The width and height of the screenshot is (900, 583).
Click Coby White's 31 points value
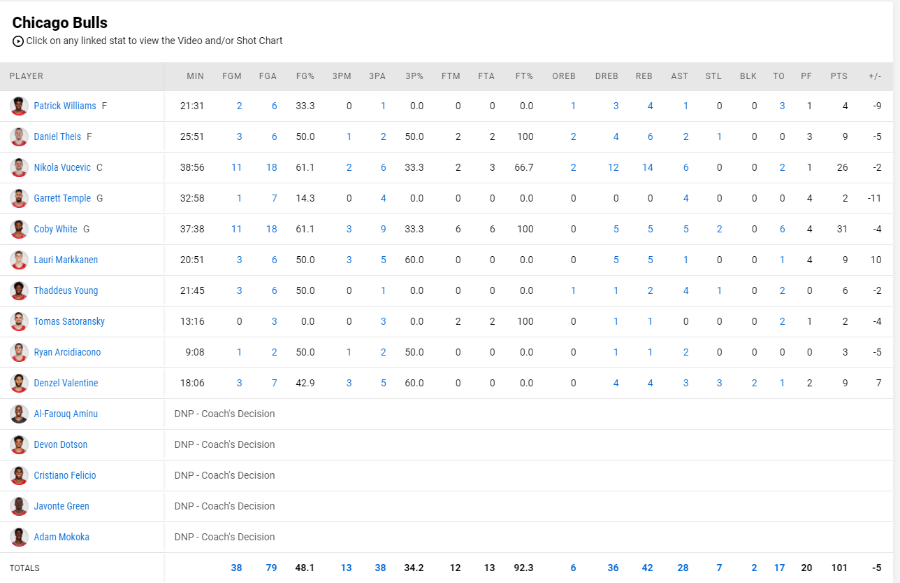point(842,229)
